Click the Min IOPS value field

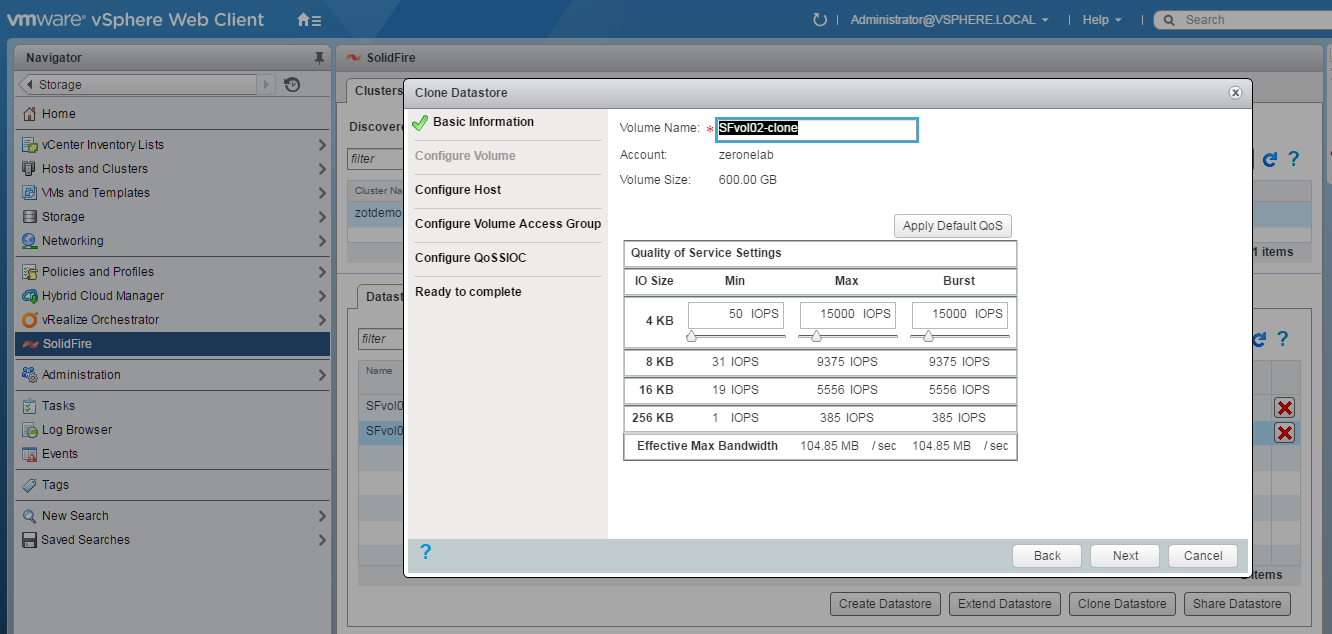point(736,314)
